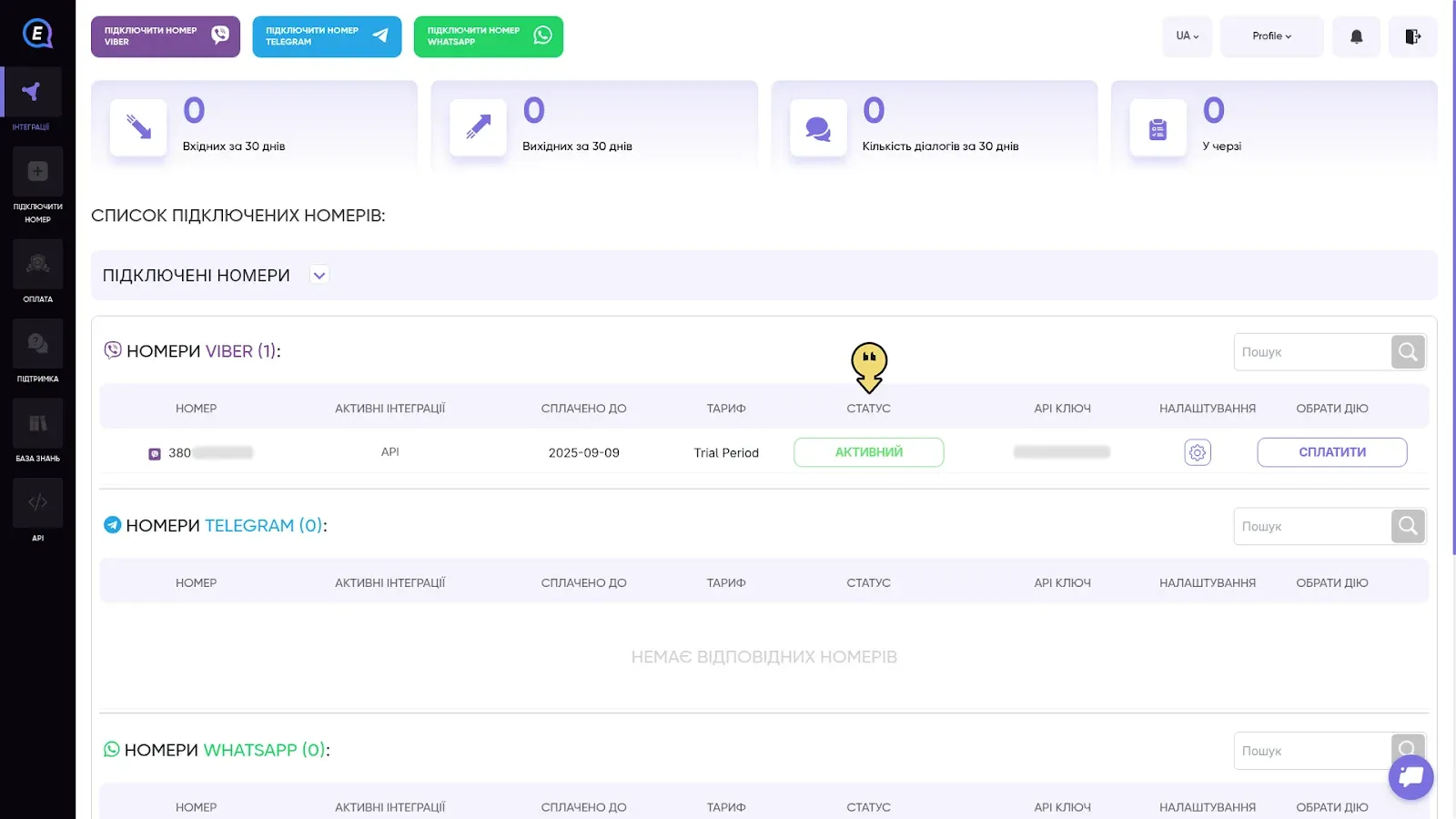This screenshot has width=1456, height=819.
Task: Open the live chat bubble widget
Action: point(1411,777)
